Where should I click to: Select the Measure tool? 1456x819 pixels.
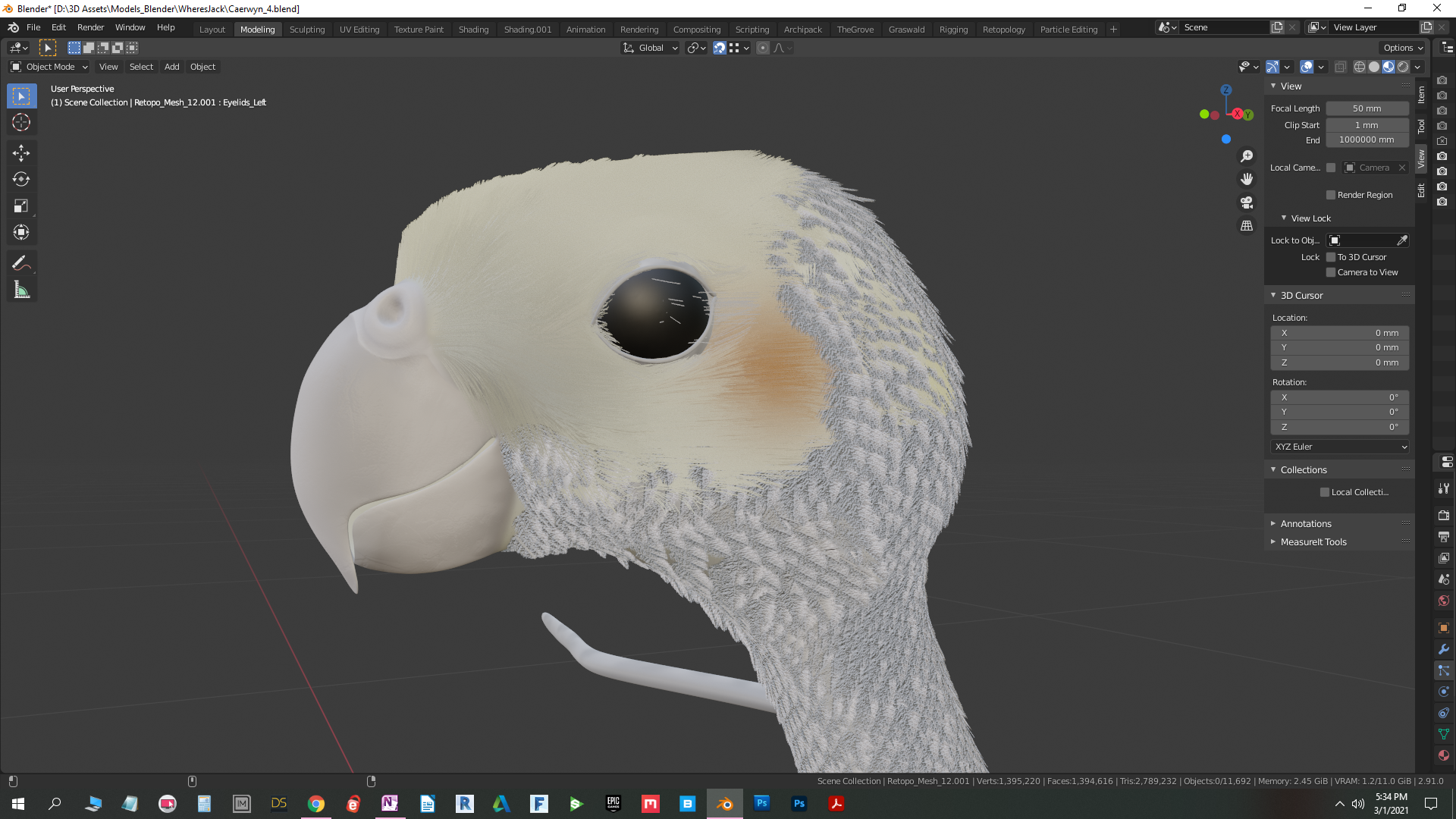pyautogui.click(x=21, y=290)
